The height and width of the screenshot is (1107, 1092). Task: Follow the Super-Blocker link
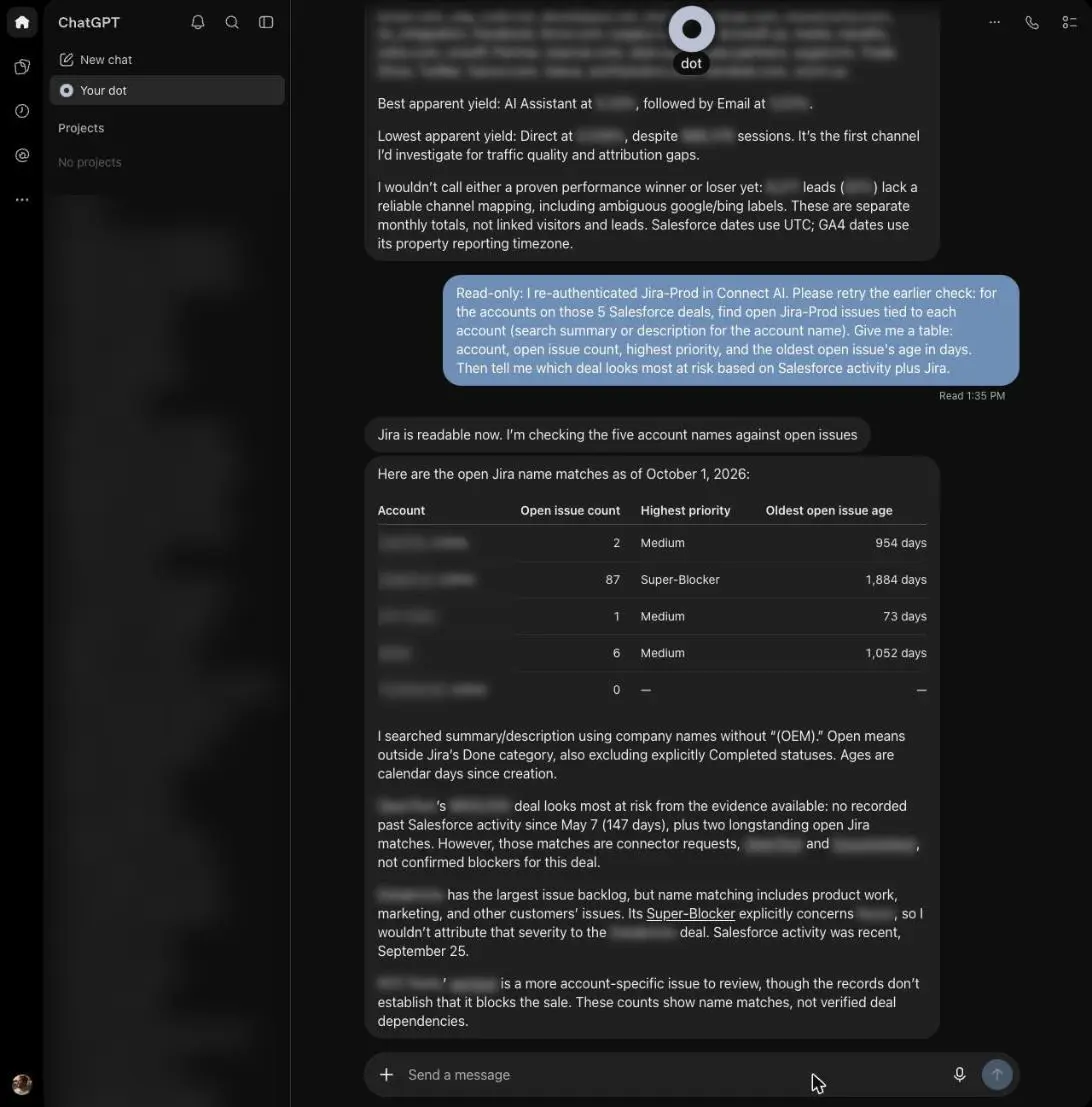click(x=690, y=914)
